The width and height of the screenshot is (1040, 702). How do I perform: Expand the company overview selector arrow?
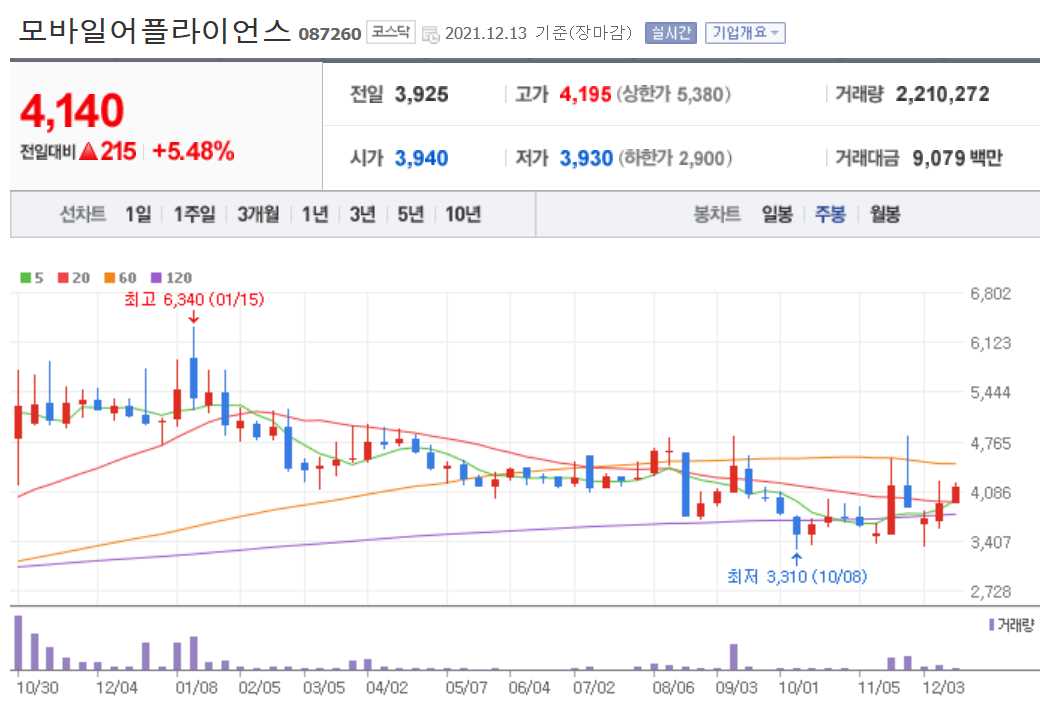(775, 32)
